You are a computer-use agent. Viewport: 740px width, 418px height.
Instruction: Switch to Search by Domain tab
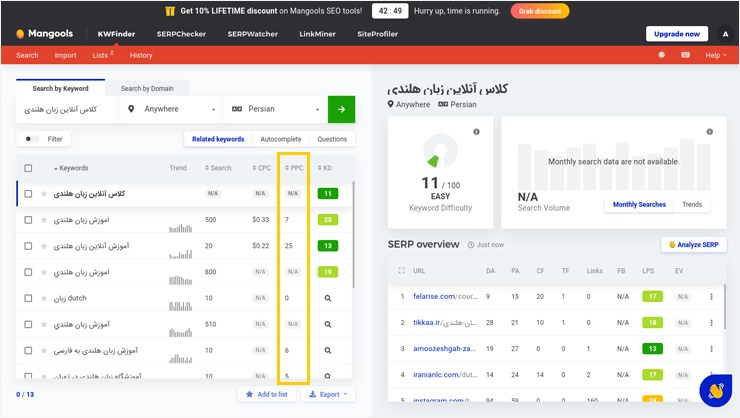click(147, 88)
